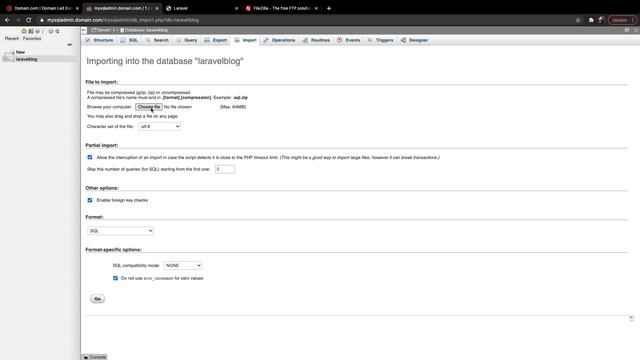This screenshot has width=640, height=360.
Task: Select laravelblog in the database tree
Action: coord(27,59)
